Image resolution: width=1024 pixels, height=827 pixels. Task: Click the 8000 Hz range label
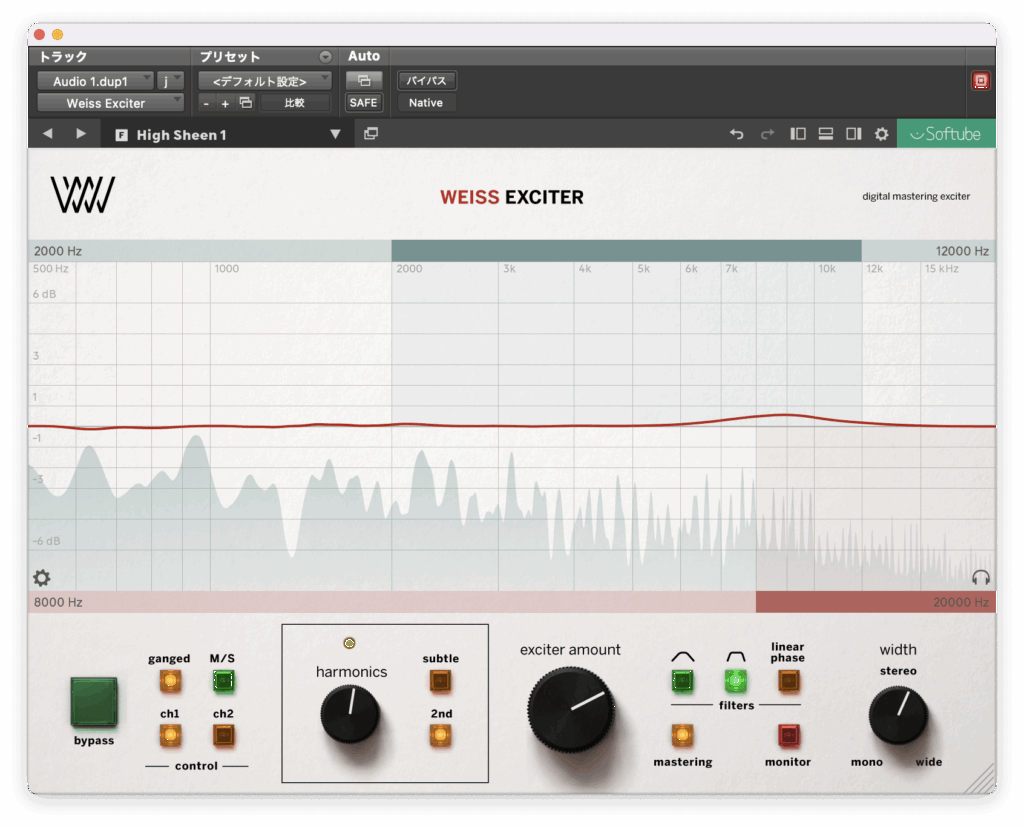(57, 602)
